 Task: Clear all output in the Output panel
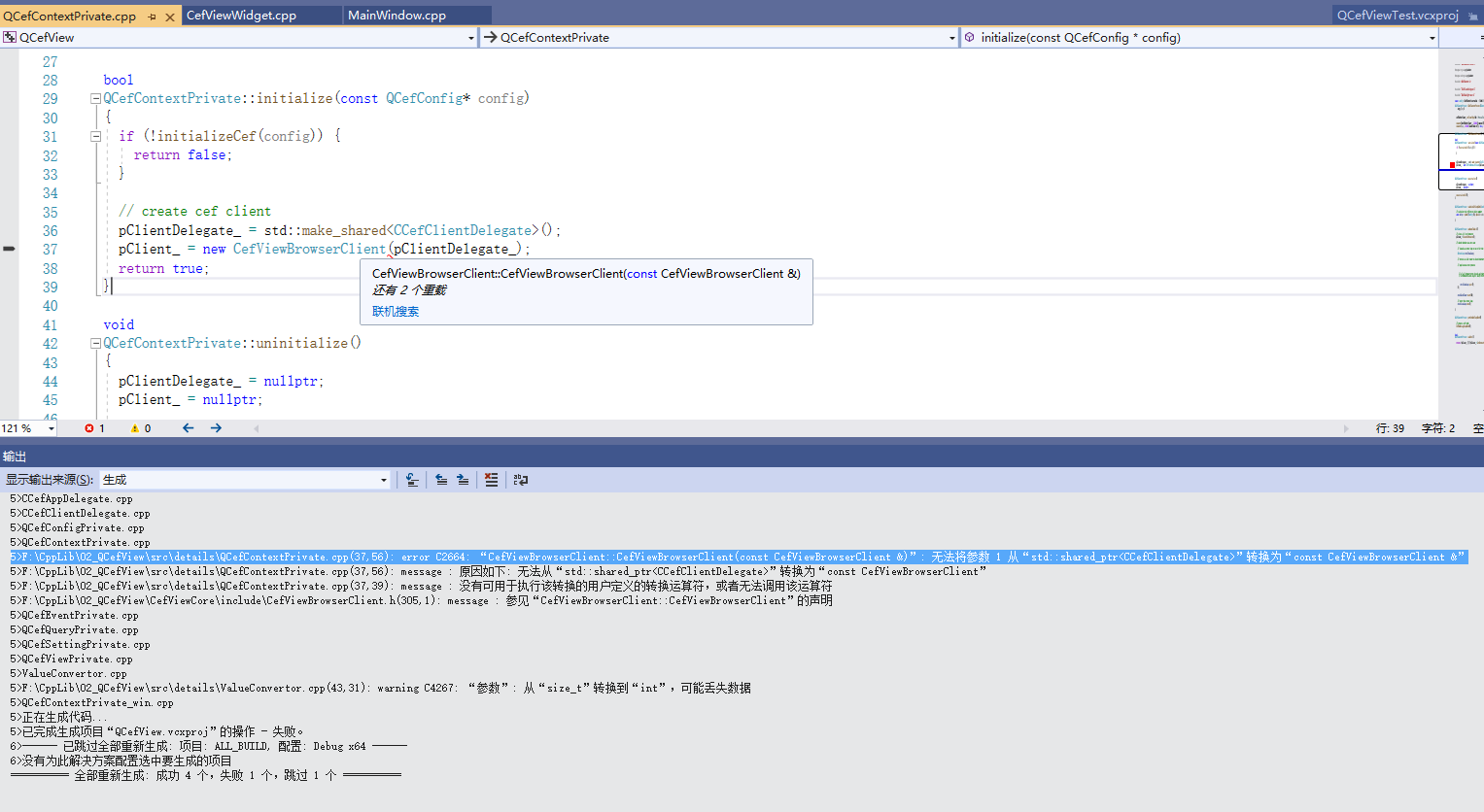click(x=492, y=478)
